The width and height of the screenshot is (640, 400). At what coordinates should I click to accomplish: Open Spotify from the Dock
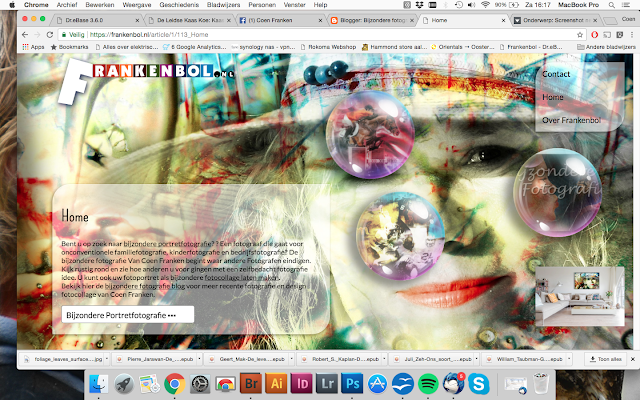[x=428, y=384]
